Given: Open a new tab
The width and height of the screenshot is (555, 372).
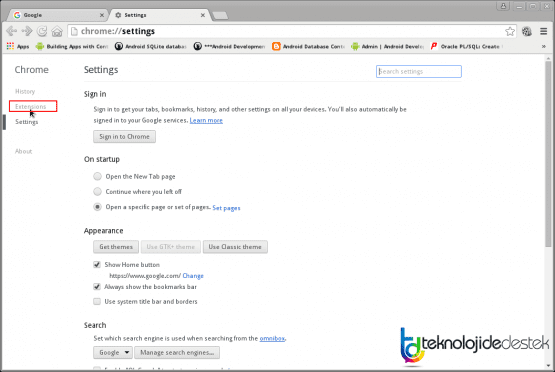Looking at the screenshot, I should pos(220,16).
